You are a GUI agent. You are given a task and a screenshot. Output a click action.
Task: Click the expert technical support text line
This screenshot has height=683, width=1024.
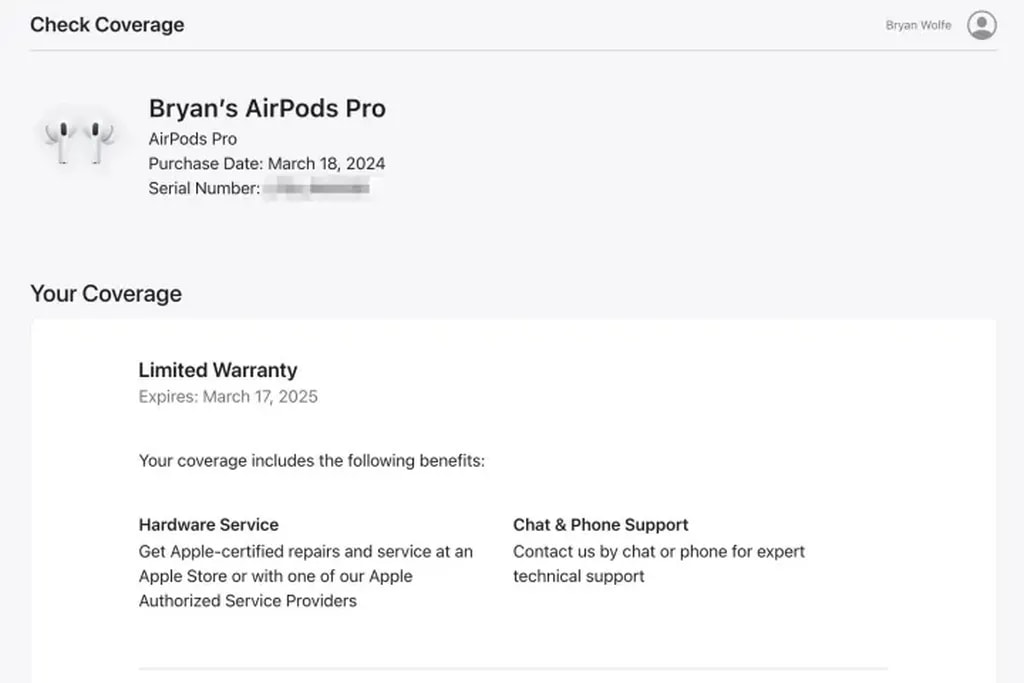coord(578,576)
